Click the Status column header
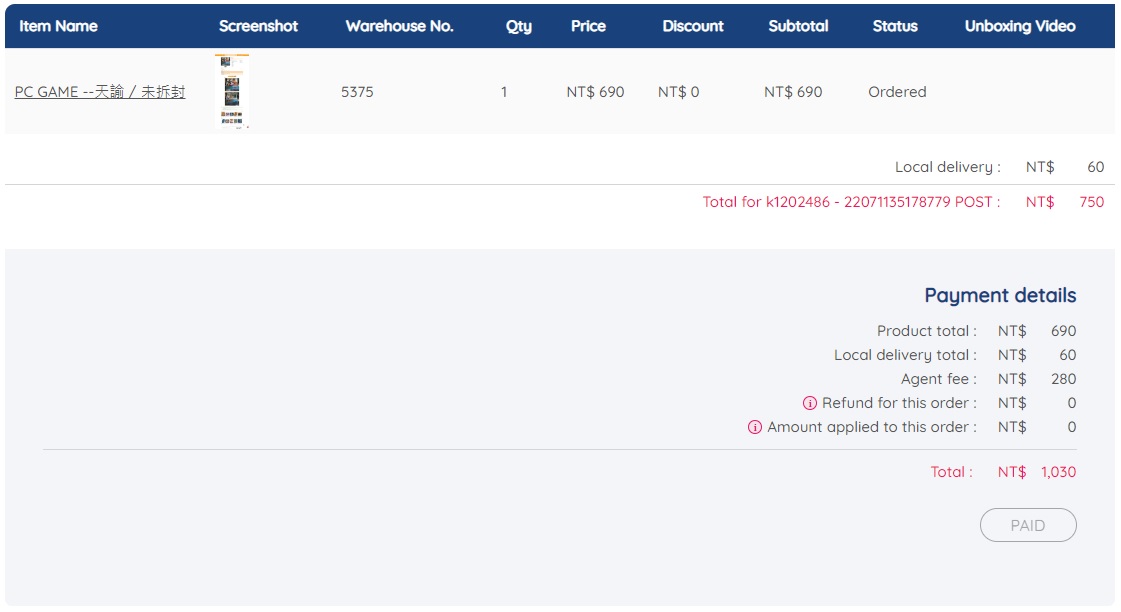1121x612 pixels. pos(895,26)
